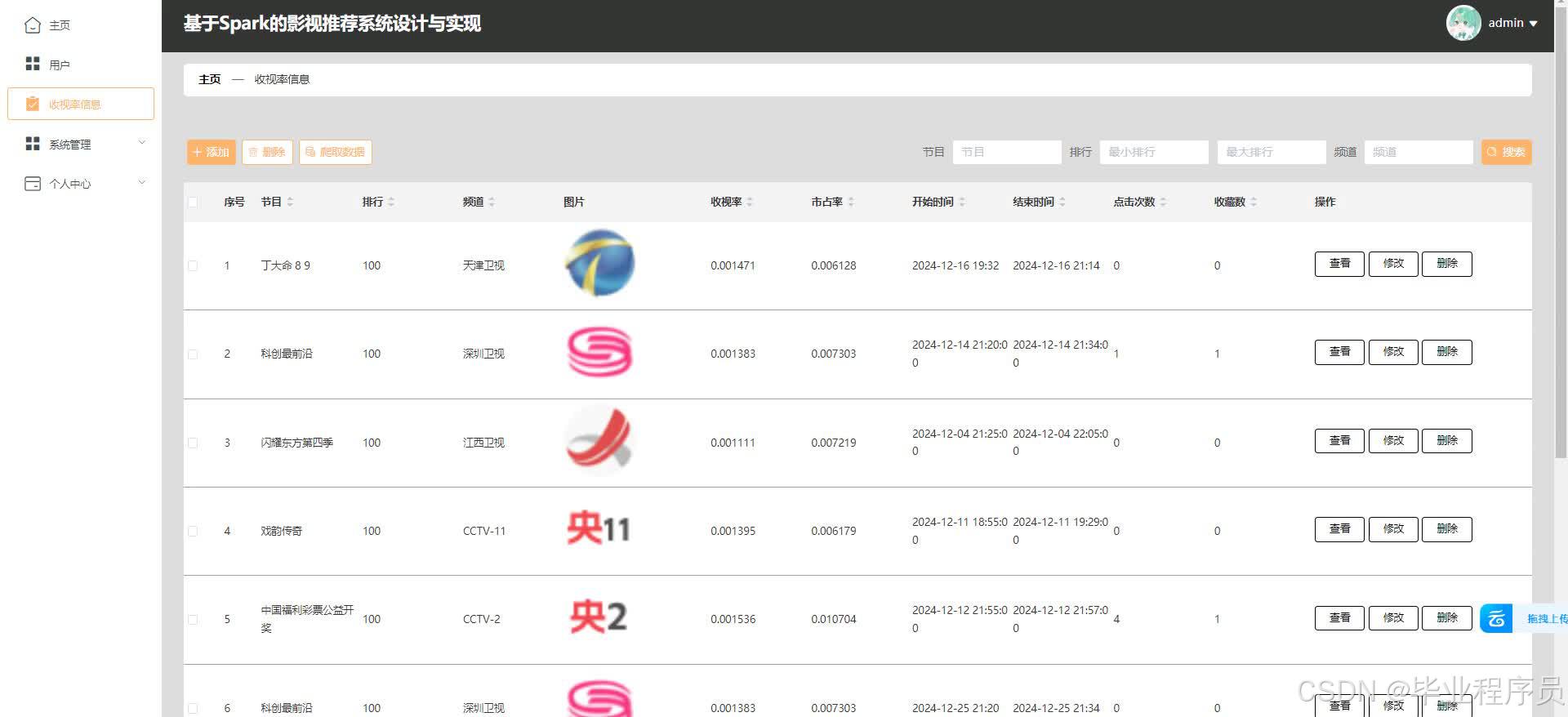Sort table by 排行 column arrows
Viewport: 1568px width, 717px height.
coord(391,202)
